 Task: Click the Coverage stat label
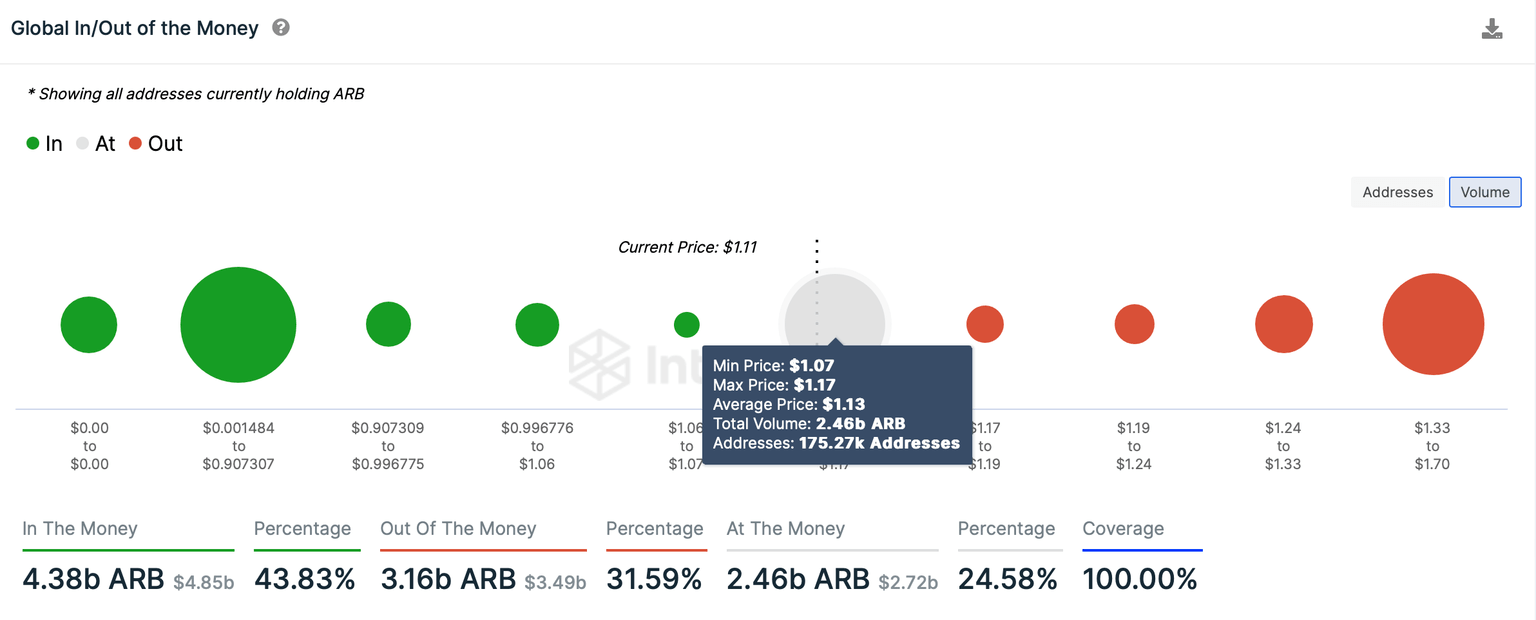(x=1123, y=529)
